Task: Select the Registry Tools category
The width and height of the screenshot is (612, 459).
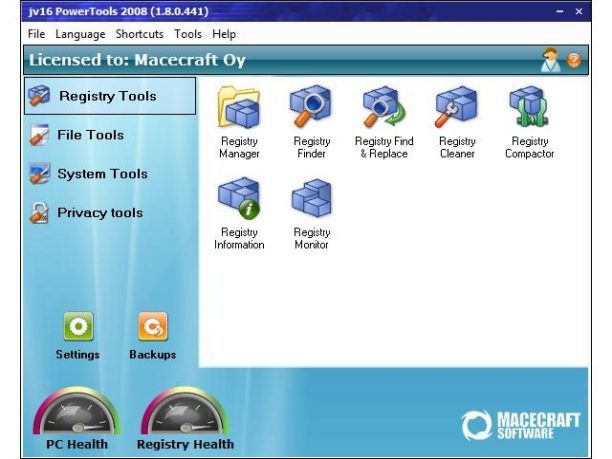Action: (x=110, y=96)
